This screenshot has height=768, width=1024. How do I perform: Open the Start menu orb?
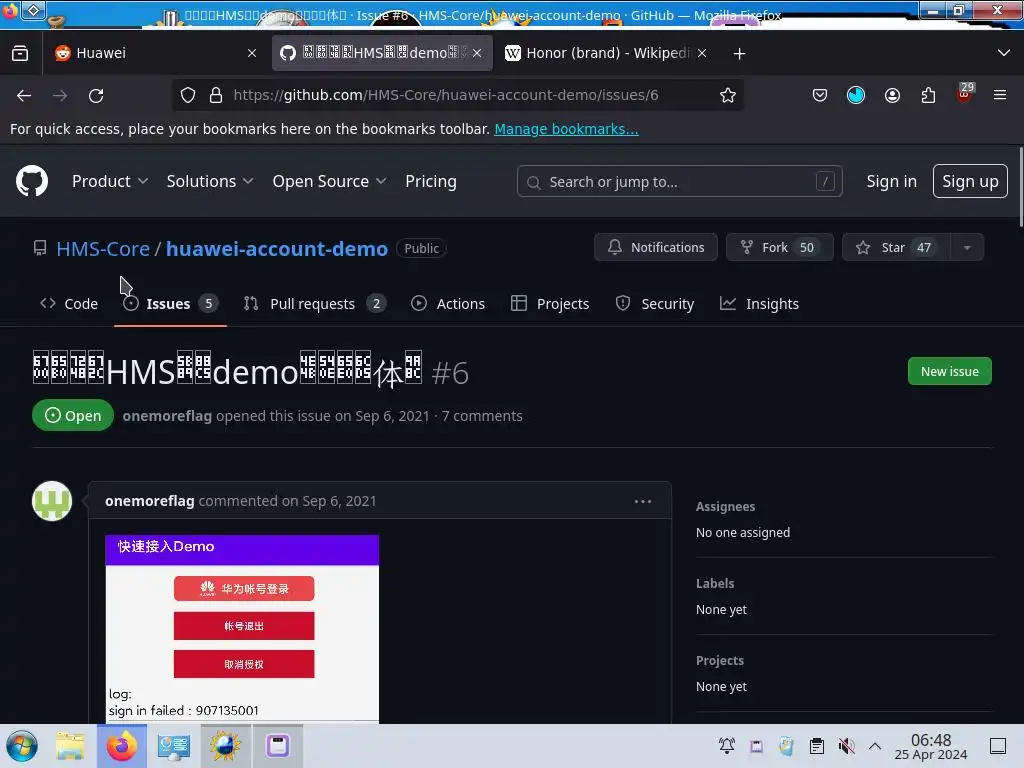(x=22, y=746)
